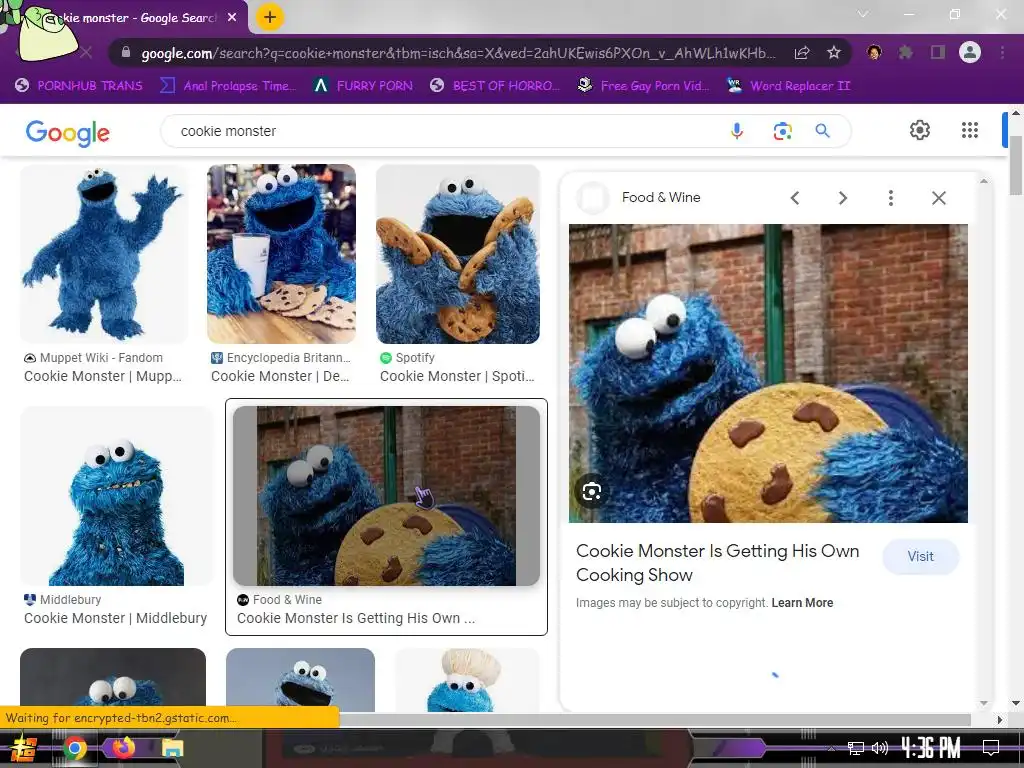This screenshot has width=1024, height=768.
Task: Open the Word Replacer II bookmark
Action: coord(789,86)
